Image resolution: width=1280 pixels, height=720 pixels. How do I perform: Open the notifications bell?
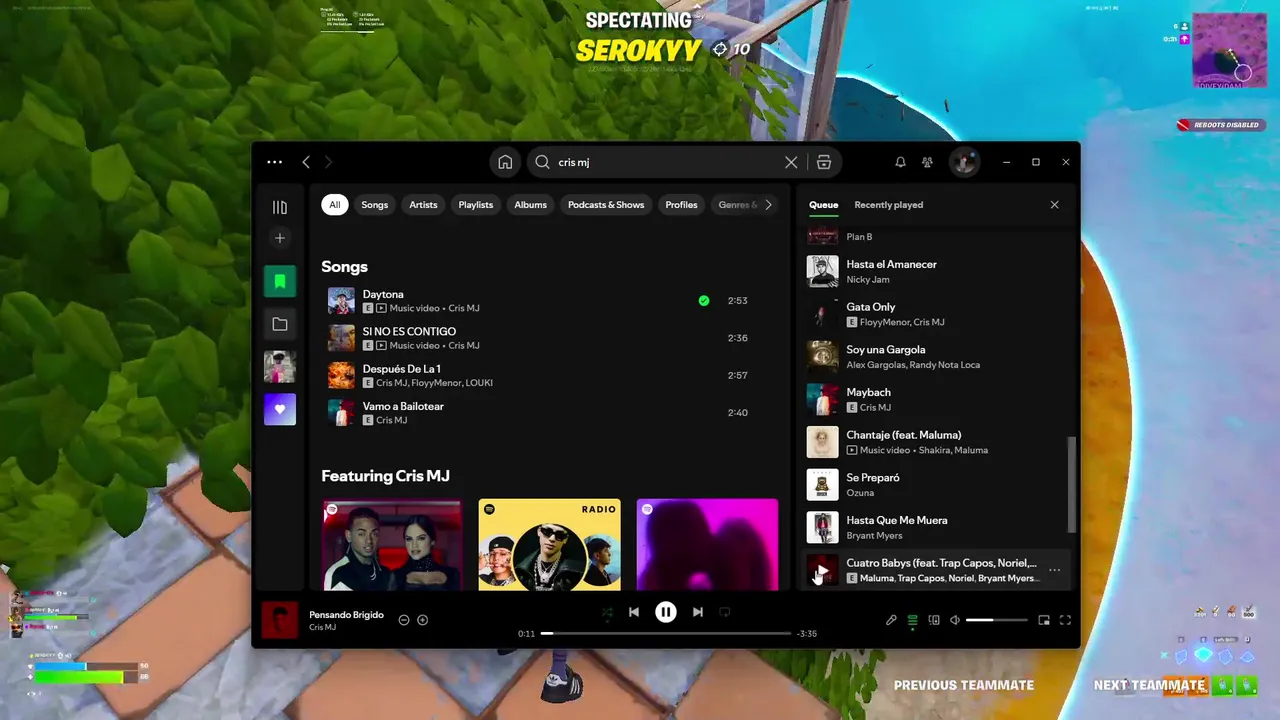coord(900,162)
